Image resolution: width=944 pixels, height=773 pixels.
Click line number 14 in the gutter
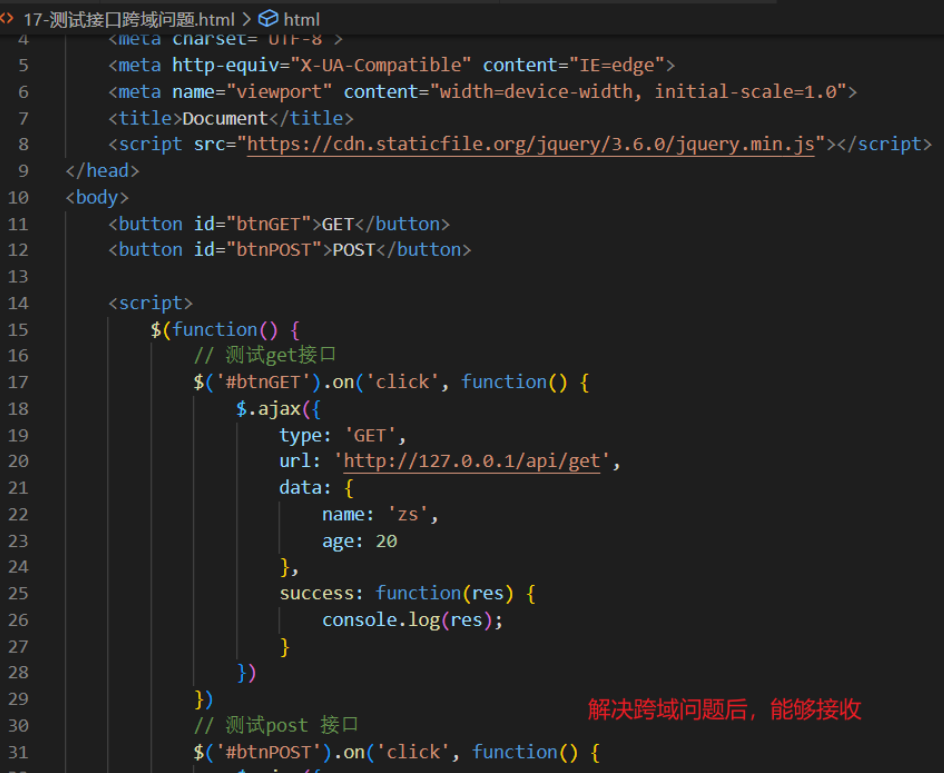[18, 303]
